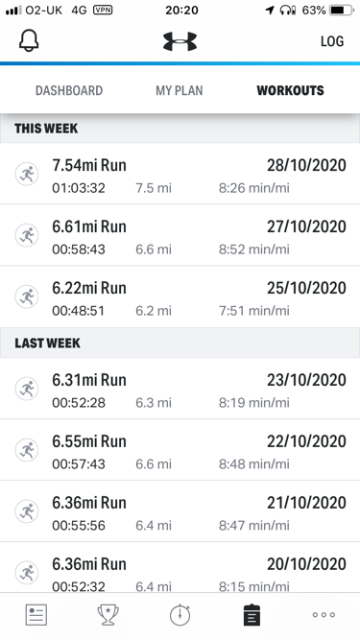The width and height of the screenshot is (360, 640).
Task: Open the feed icon in bottom bar
Action: [36, 615]
